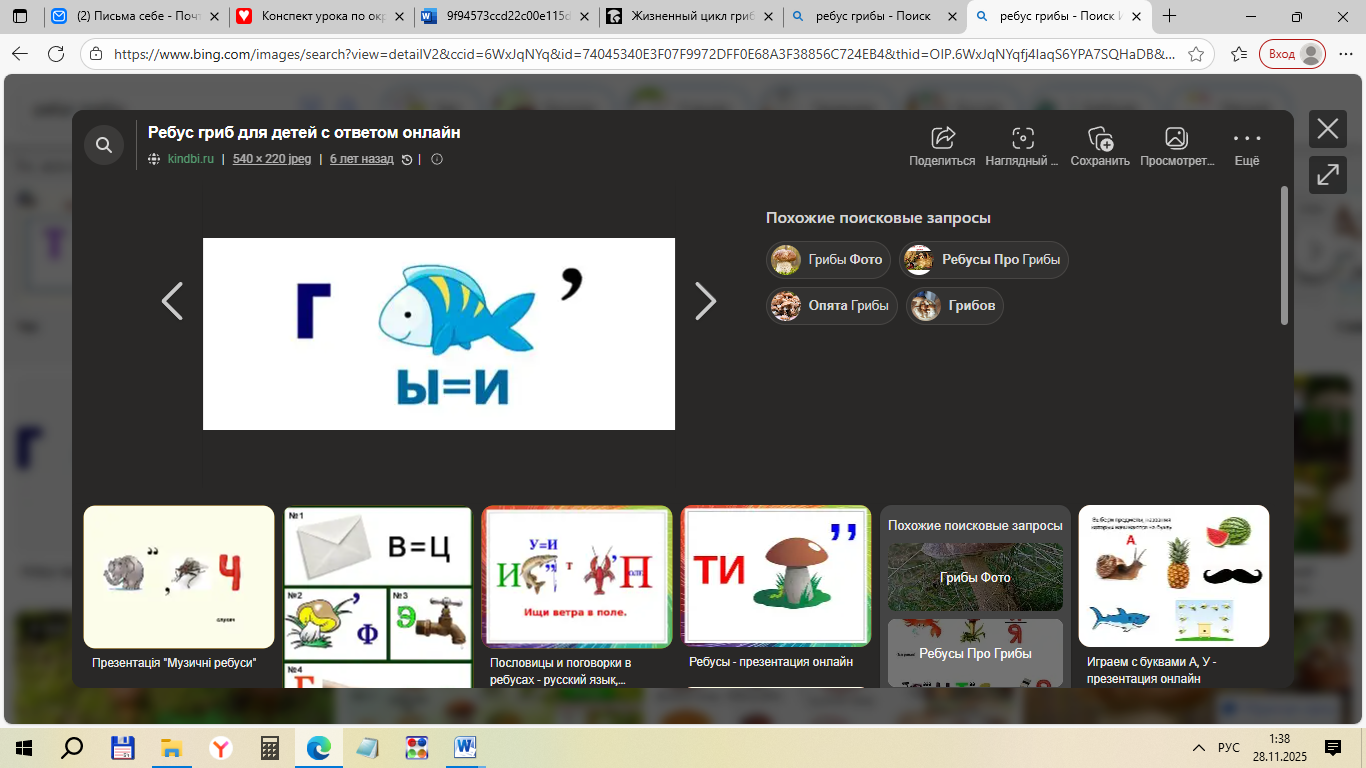Switch to the Жизненный цикл гриба tab
This screenshot has height=768, width=1366.
coord(690,16)
